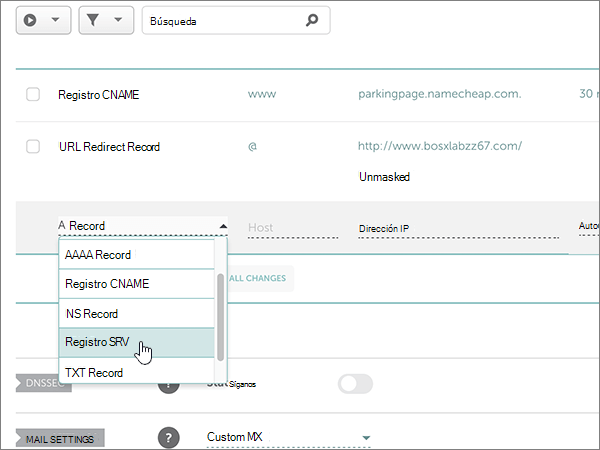The height and width of the screenshot is (450, 600).
Task: Select the DNSSEC section tag
Action: coord(44,383)
